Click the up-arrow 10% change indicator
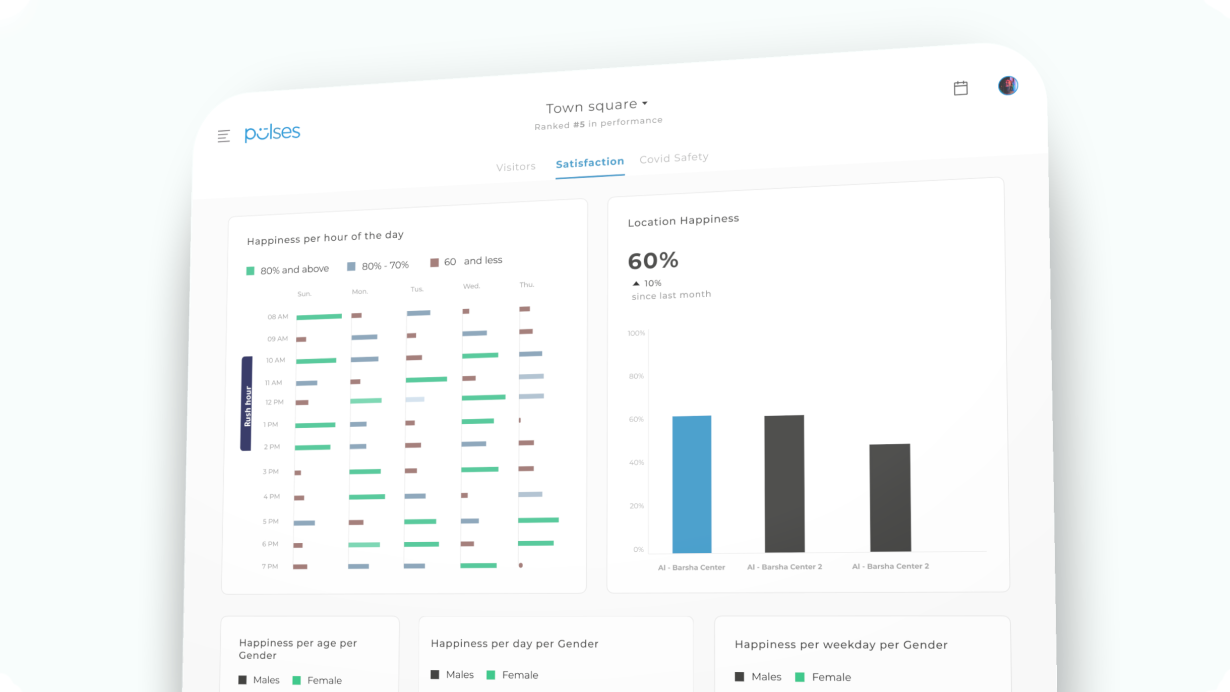The height and width of the screenshot is (692, 1230). [646, 283]
